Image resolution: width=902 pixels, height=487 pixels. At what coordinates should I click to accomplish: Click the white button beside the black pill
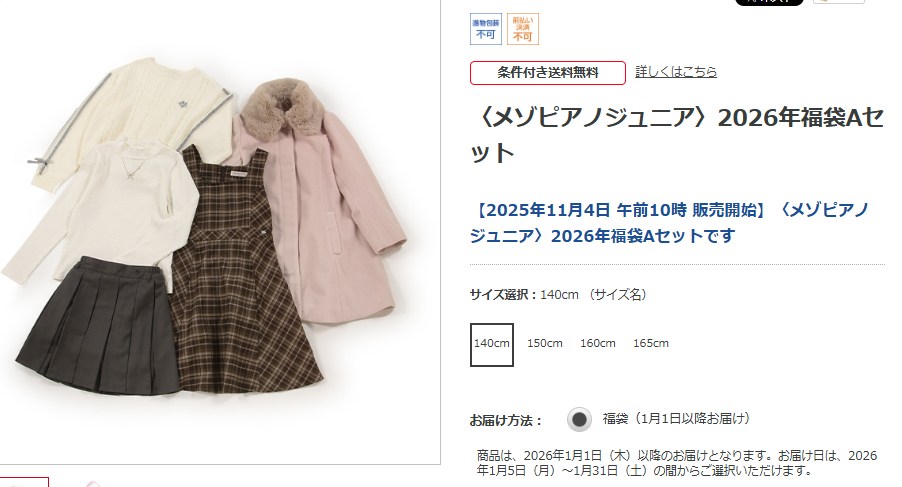tap(839, 2)
